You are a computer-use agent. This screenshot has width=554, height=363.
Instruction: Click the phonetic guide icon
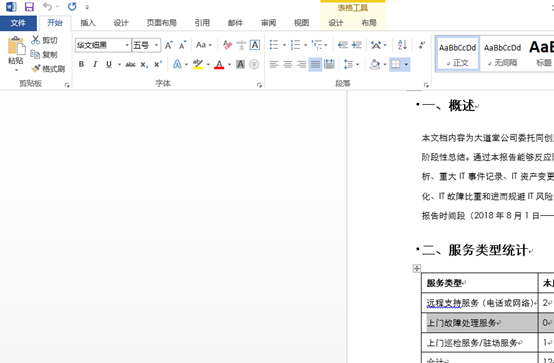[241, 45]
